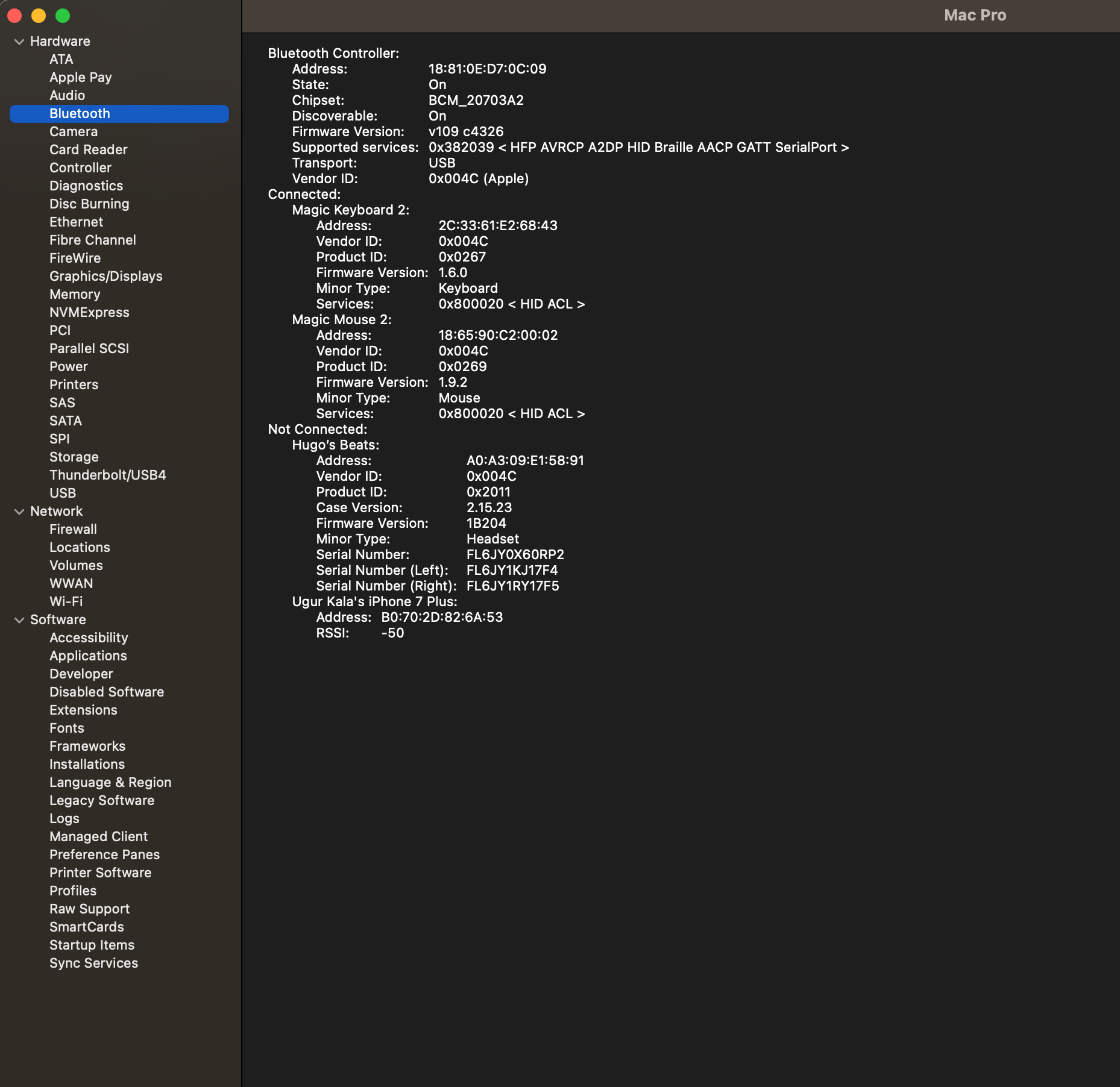Open Preference Panes information

click(x=104, y=854)
